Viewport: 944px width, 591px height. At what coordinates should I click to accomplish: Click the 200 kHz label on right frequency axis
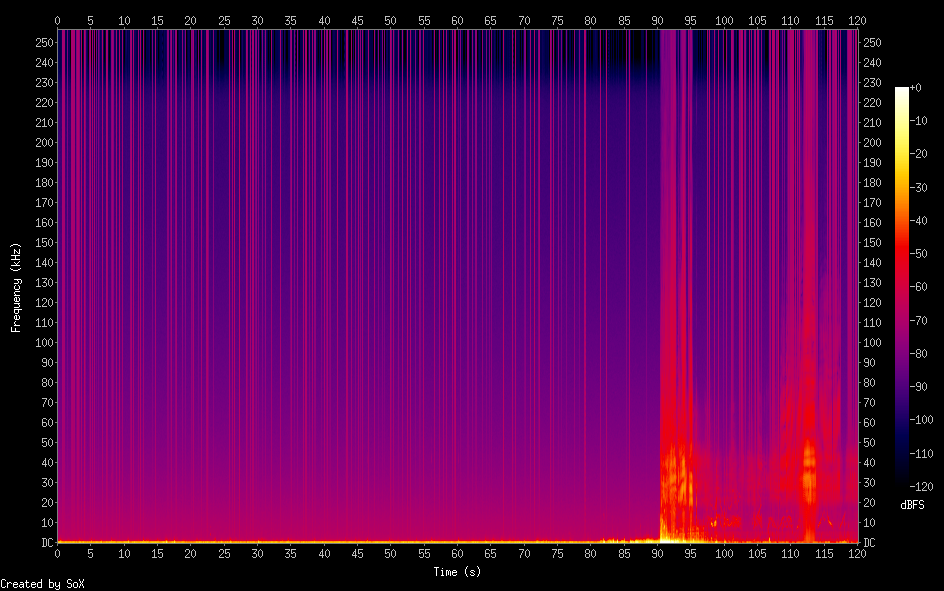(872, 143)
